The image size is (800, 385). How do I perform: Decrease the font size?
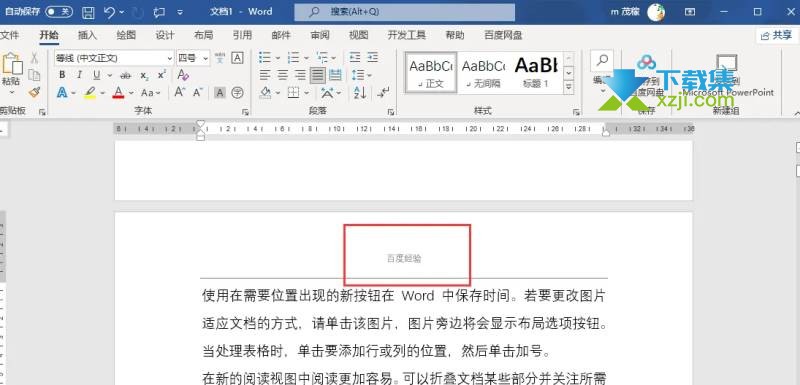click(x=197, y=92)
